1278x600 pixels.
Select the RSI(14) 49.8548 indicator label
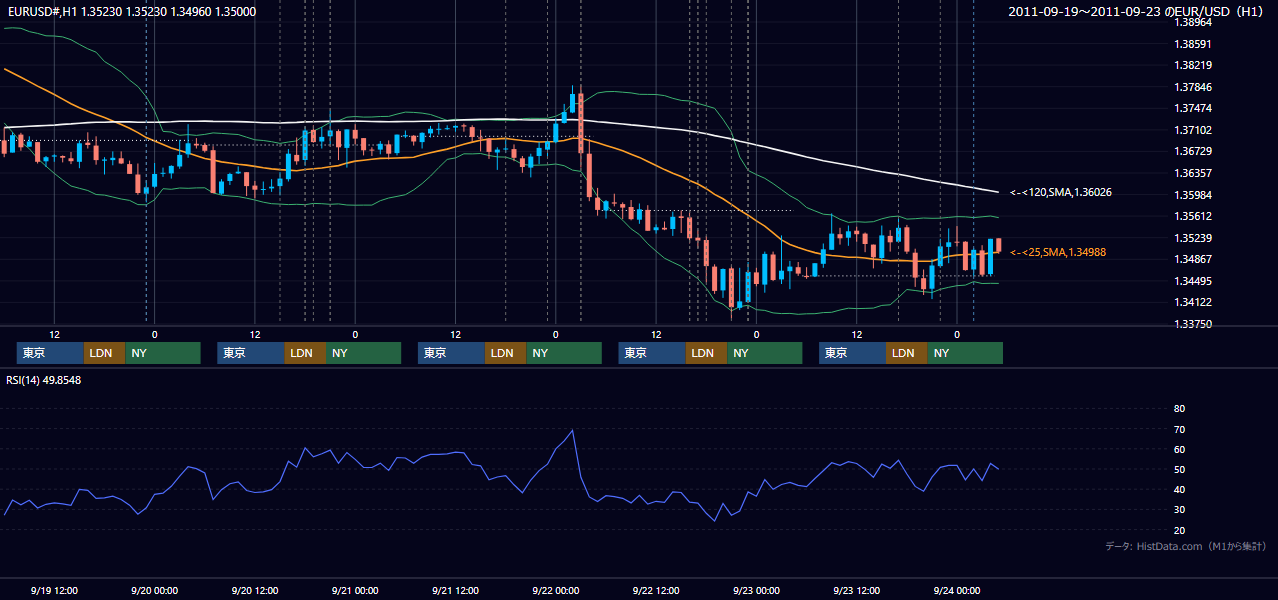tap(44, 380)
